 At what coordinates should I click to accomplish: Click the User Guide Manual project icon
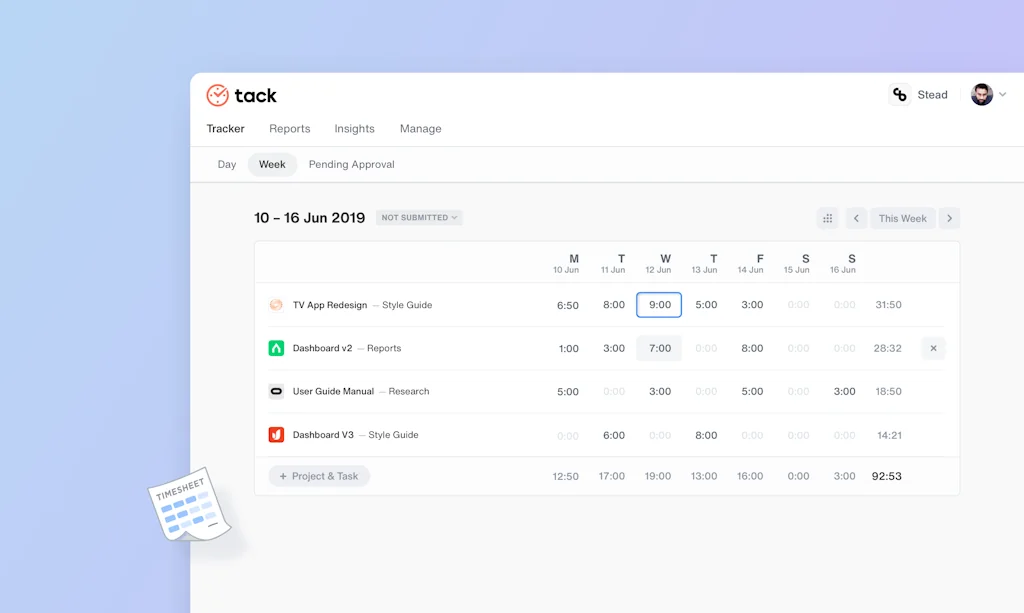pyautogui.click(x=276, y=391)
